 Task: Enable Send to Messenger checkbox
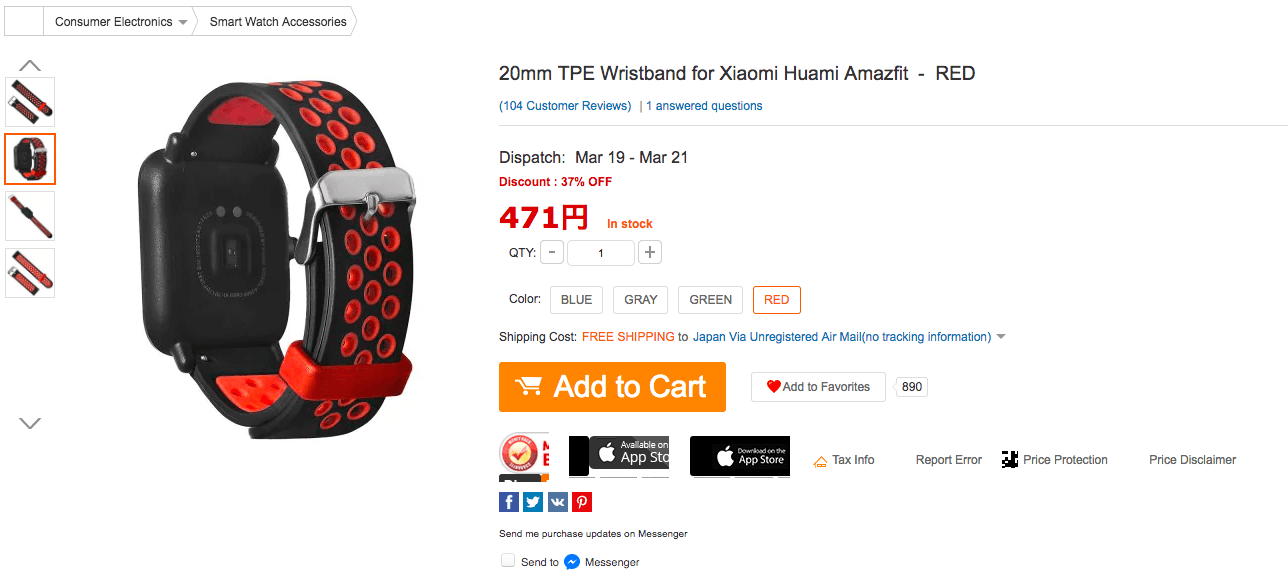[508, 561]
